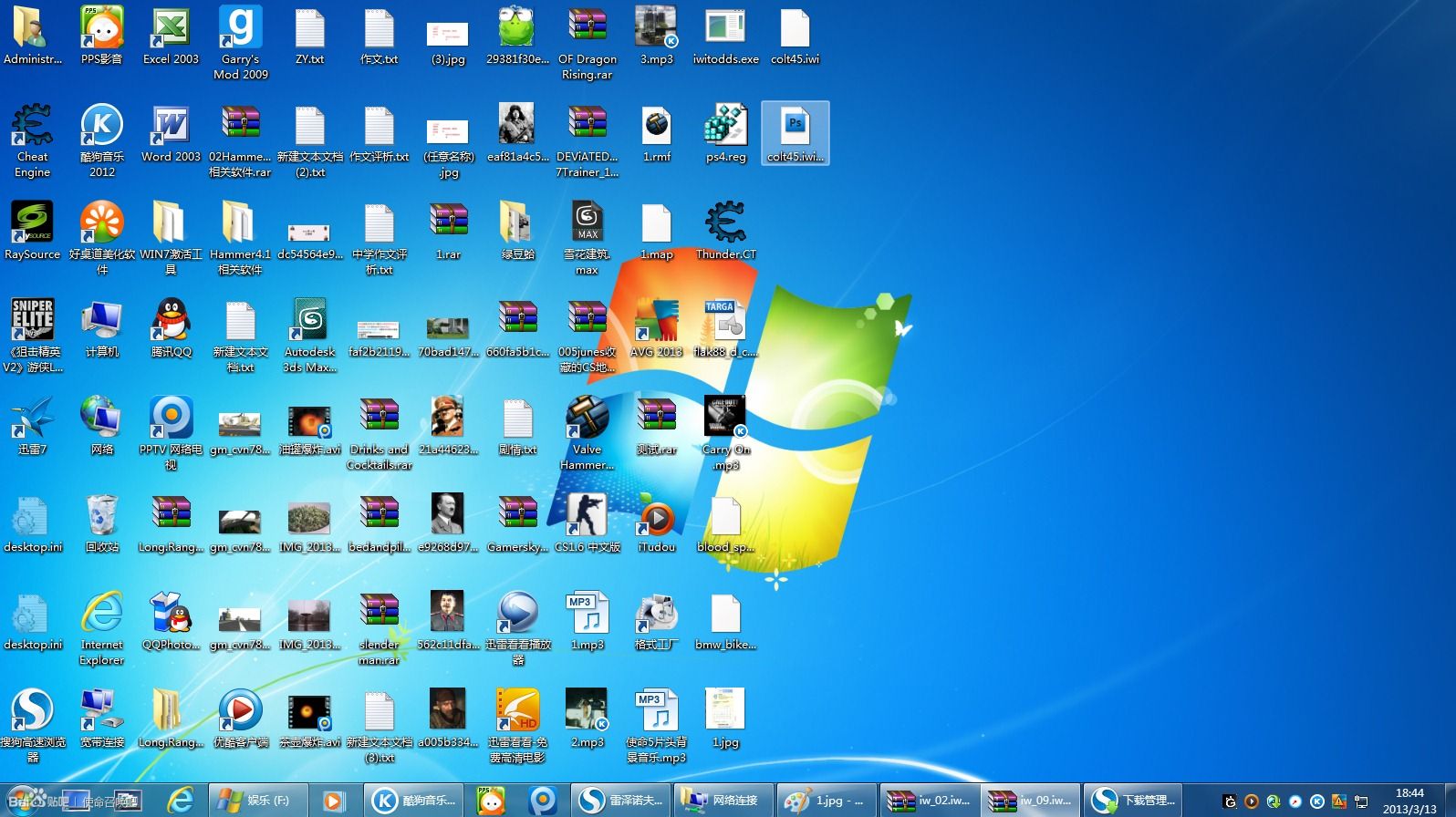Select the 剧情.txt text file
Image resolution: width=1456 pixels, height=817 pixels.
(517, 427)
